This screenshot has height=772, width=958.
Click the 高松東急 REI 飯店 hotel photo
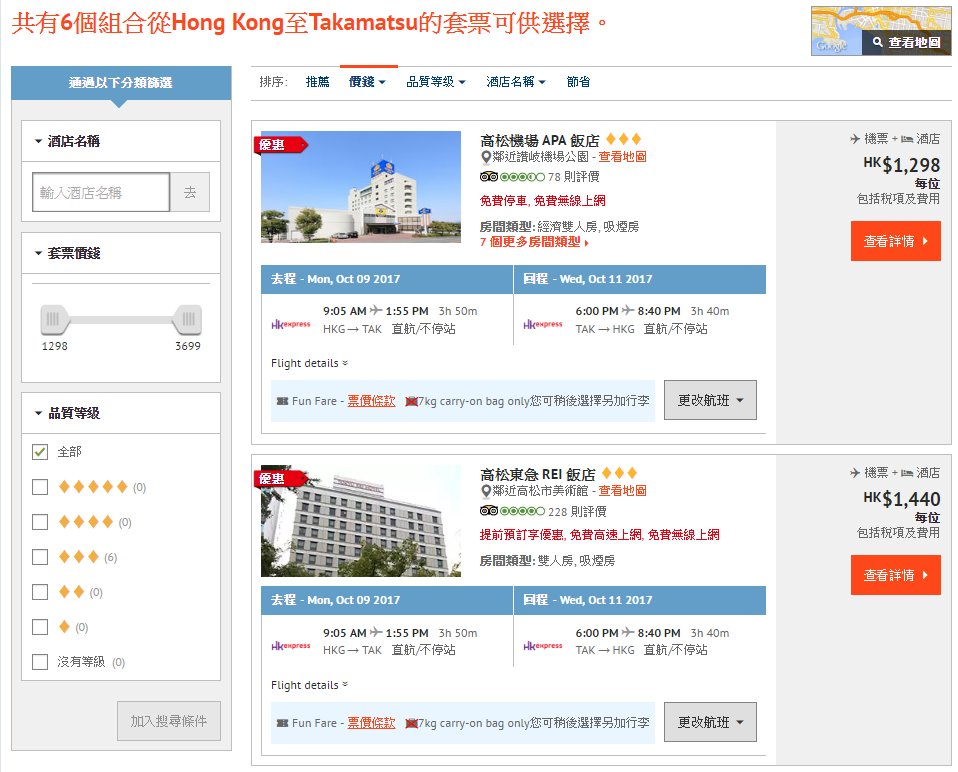coord(361,521)
